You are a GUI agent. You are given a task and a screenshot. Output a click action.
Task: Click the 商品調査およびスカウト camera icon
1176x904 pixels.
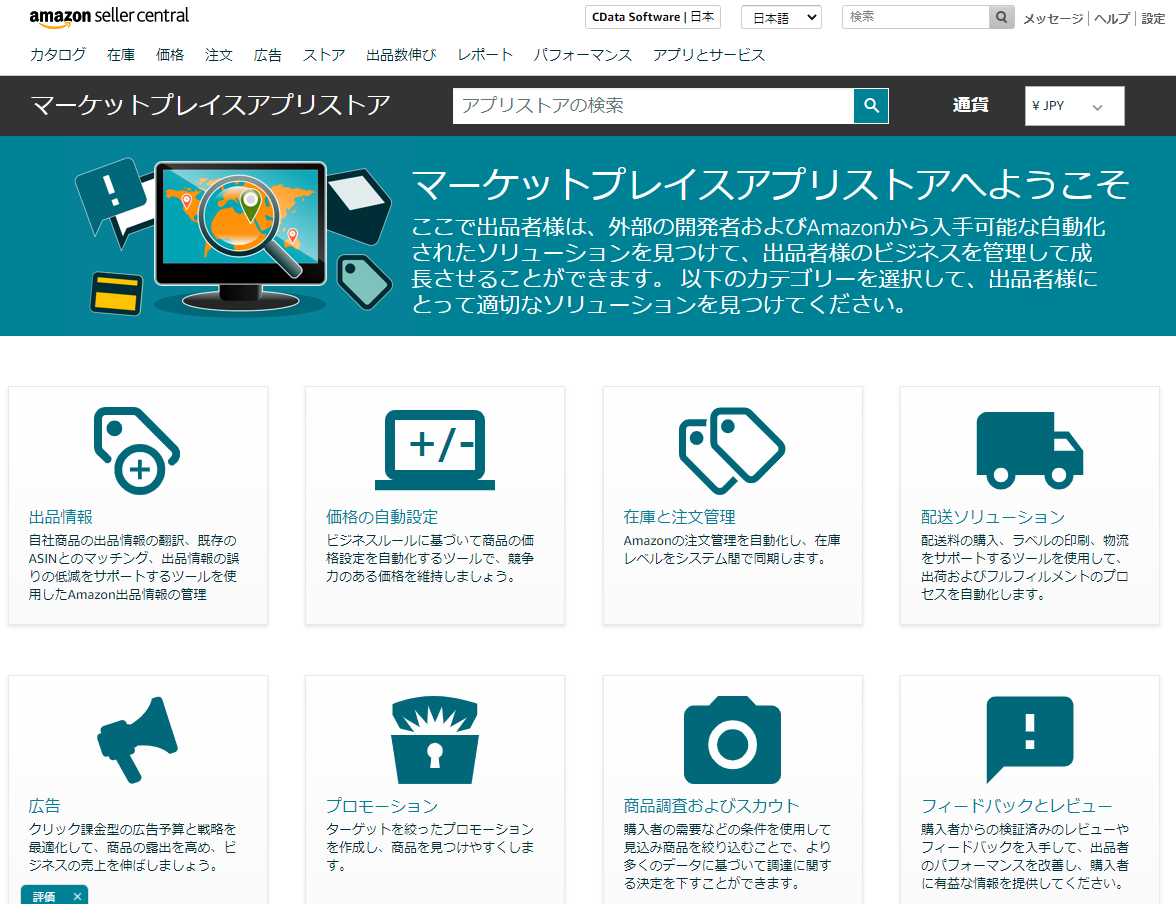[x=732, y=740]
